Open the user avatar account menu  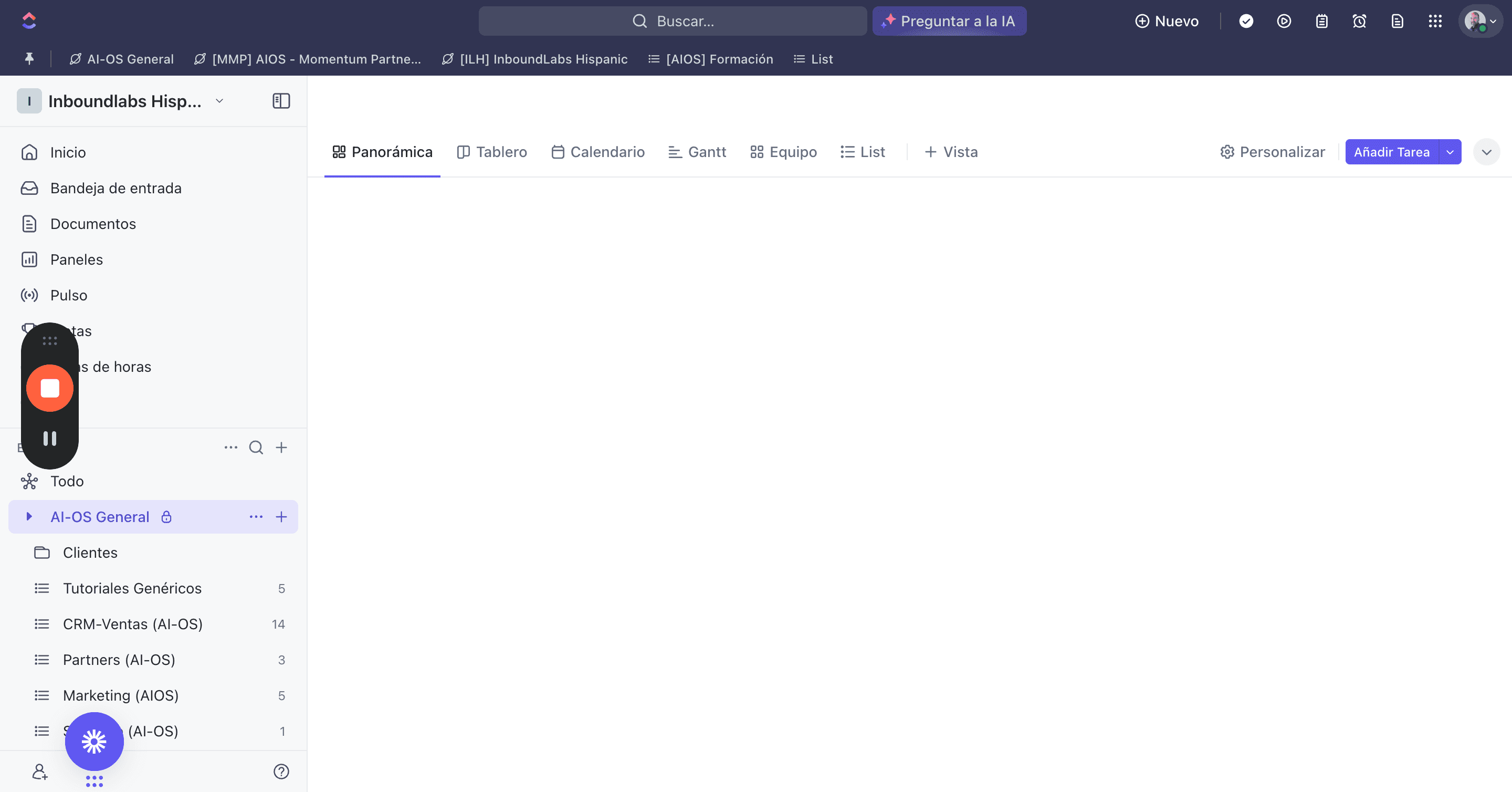(1480, 21)
